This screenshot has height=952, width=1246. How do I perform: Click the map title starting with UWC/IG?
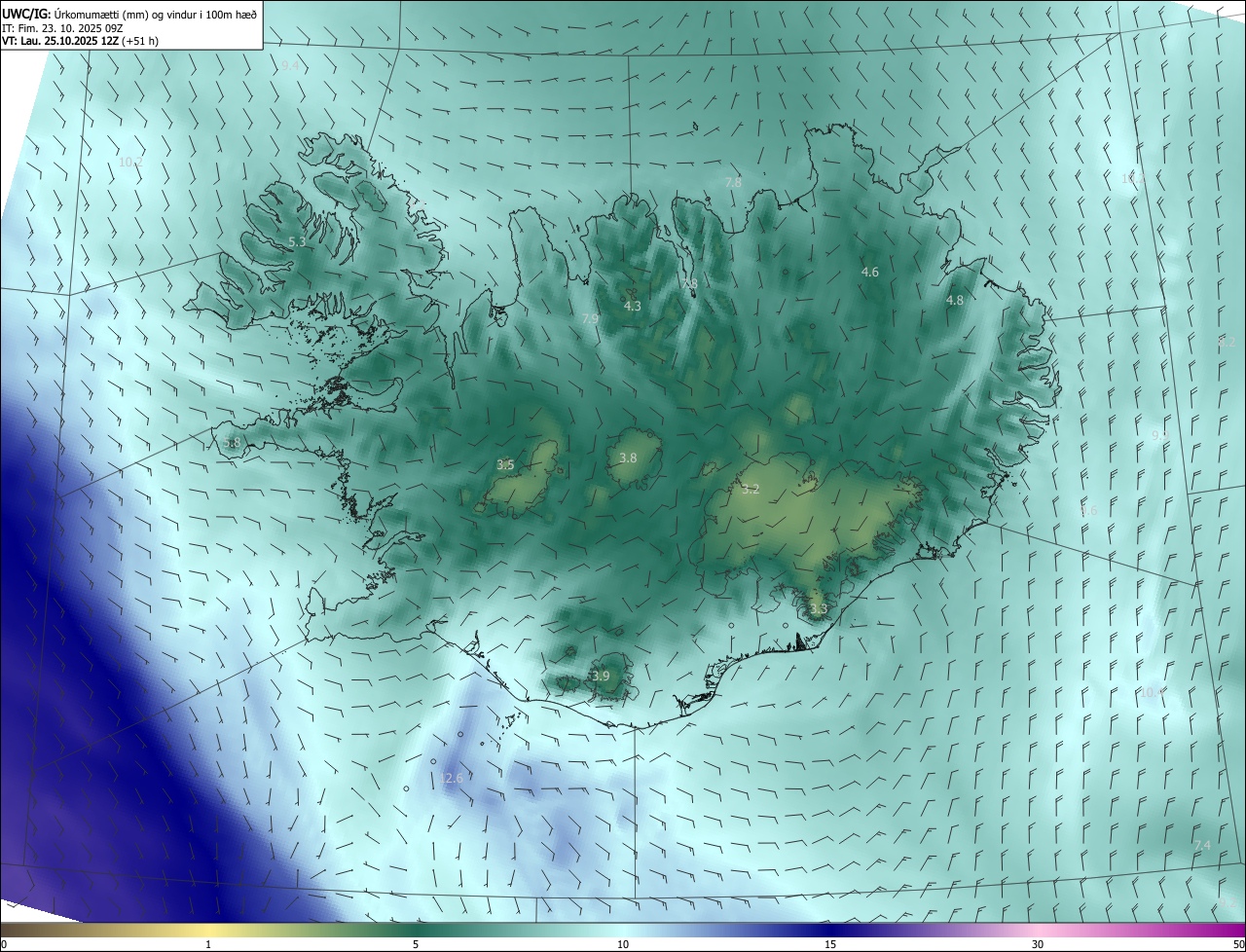pyautogui.click(x=129, y=14)
